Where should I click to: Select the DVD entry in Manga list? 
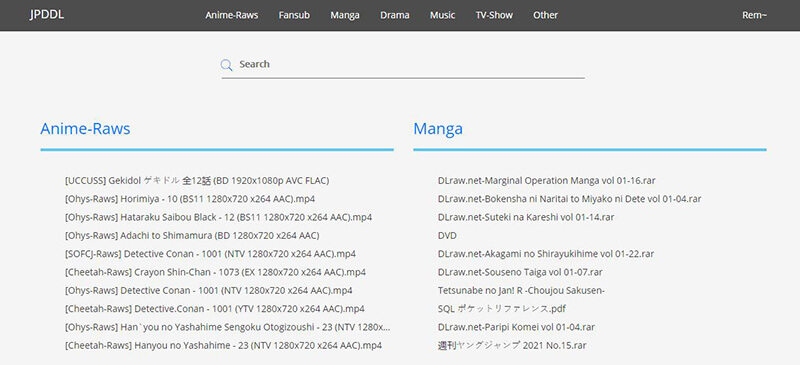click(447, 236)
